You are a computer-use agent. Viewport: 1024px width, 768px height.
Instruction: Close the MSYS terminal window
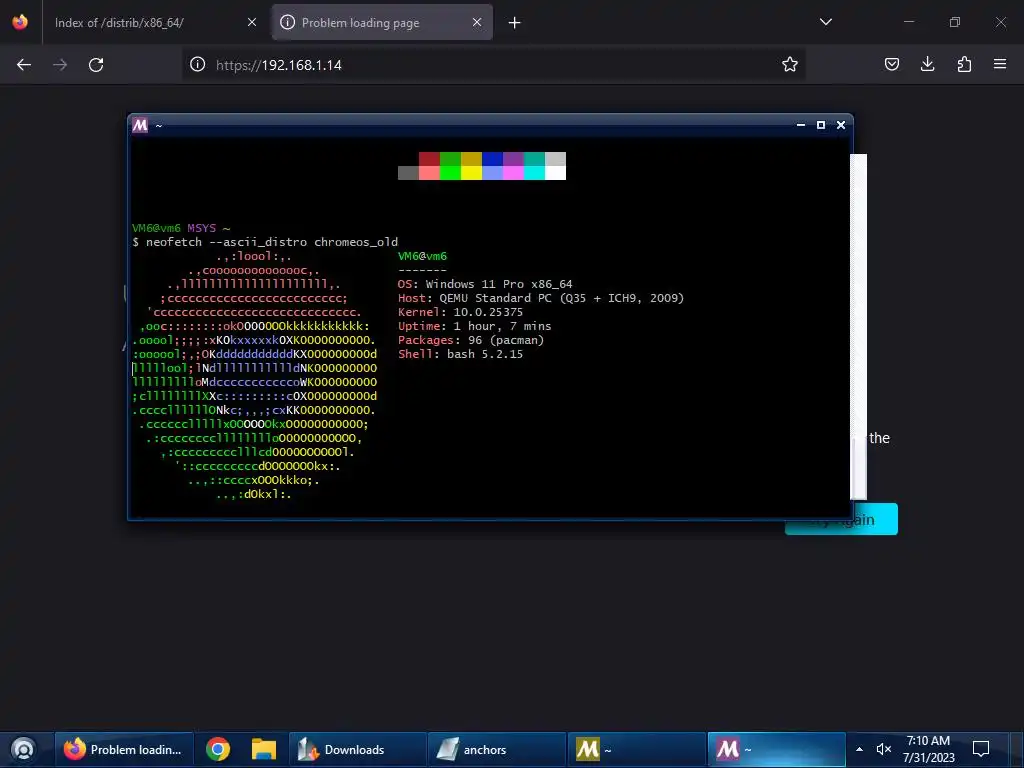click(x=841, y=125)
